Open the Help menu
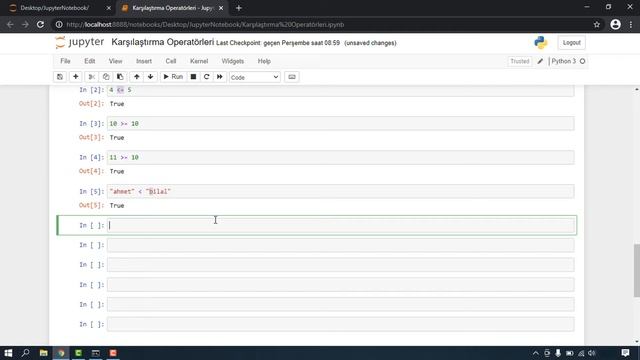This screenshot has height=360, width=640. point(264,61)
